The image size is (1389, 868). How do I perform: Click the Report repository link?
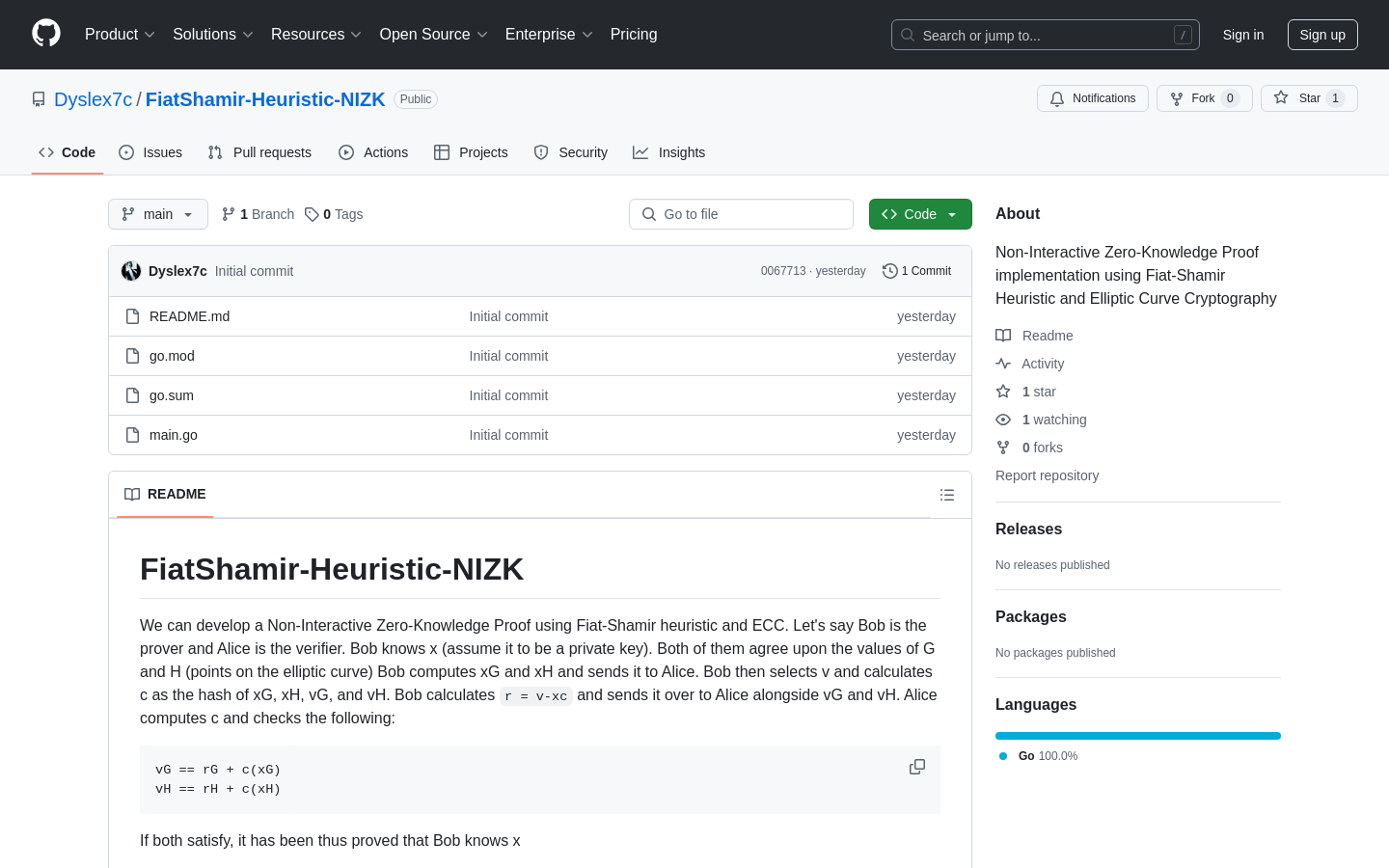click(1047, 475)
